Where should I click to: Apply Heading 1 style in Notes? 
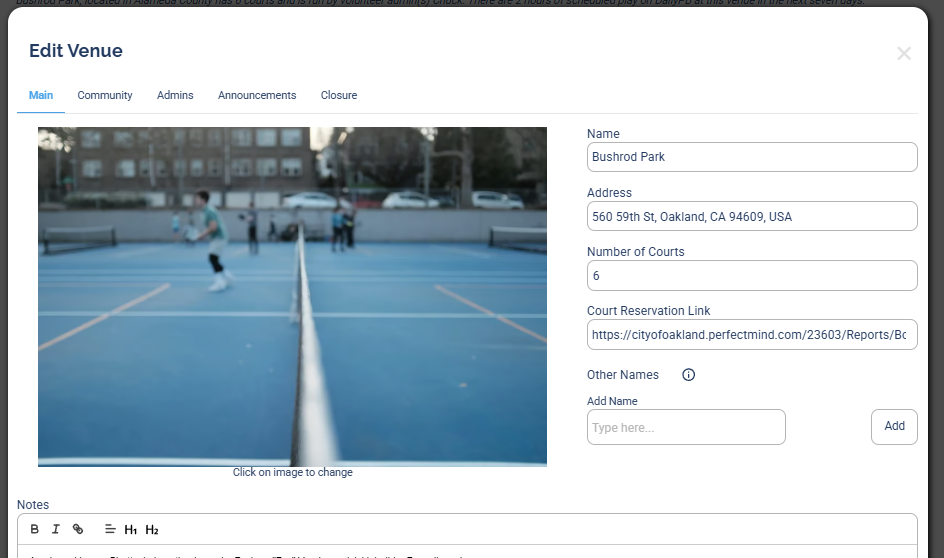tap(131, 530)
